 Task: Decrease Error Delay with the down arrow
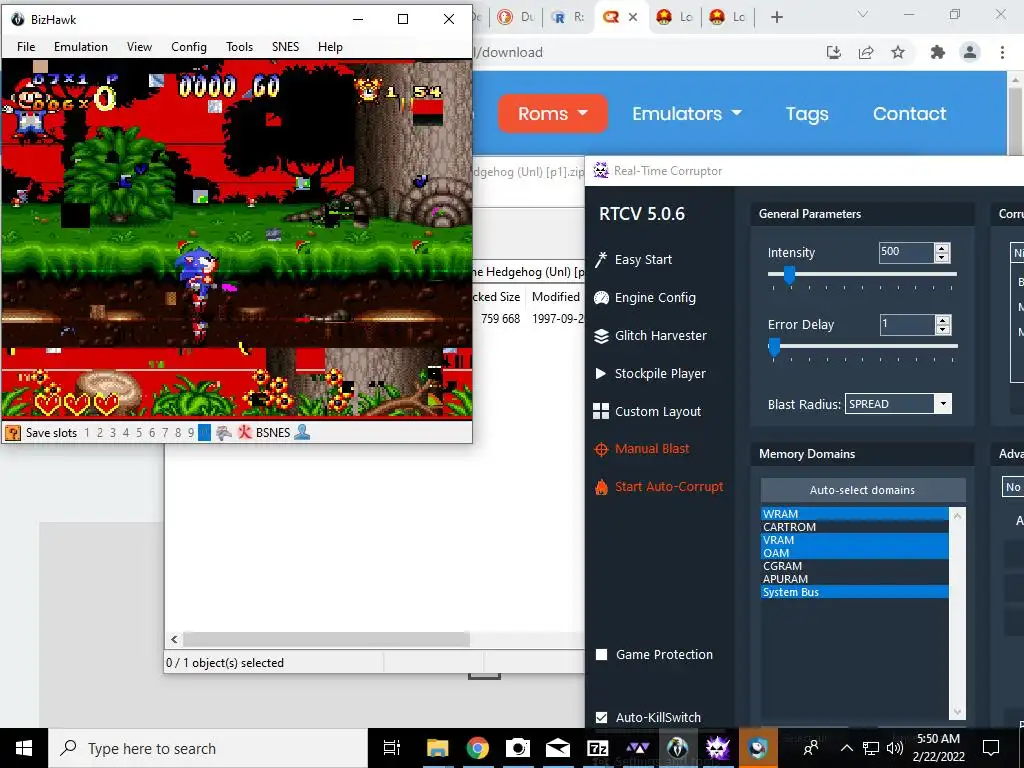point(942,329)
